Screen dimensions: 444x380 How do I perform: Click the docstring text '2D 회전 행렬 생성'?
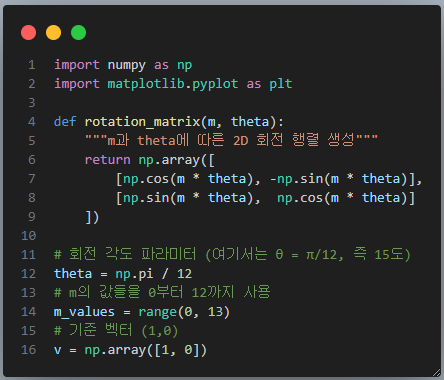(x=294, y=140)
